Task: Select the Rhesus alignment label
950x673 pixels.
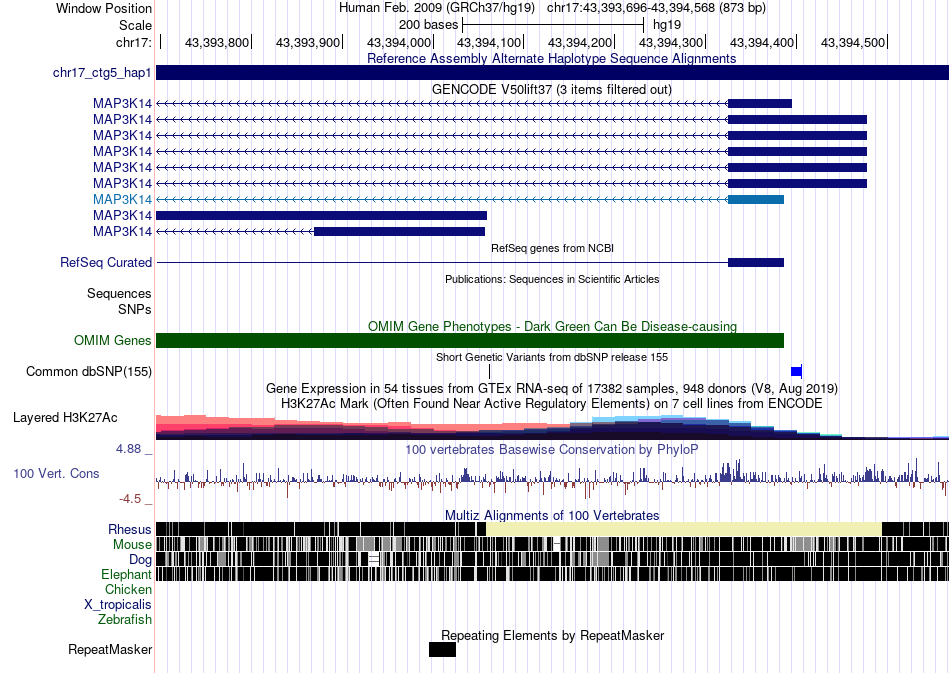Action: [130, 529]
